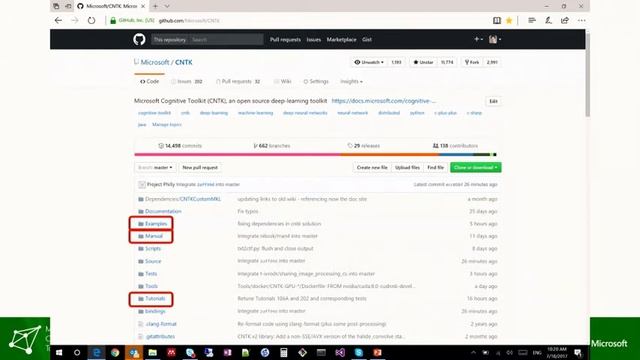Open Chrome from the taskbar
This screenshot has height=360, width=640.
pos(115,353)
